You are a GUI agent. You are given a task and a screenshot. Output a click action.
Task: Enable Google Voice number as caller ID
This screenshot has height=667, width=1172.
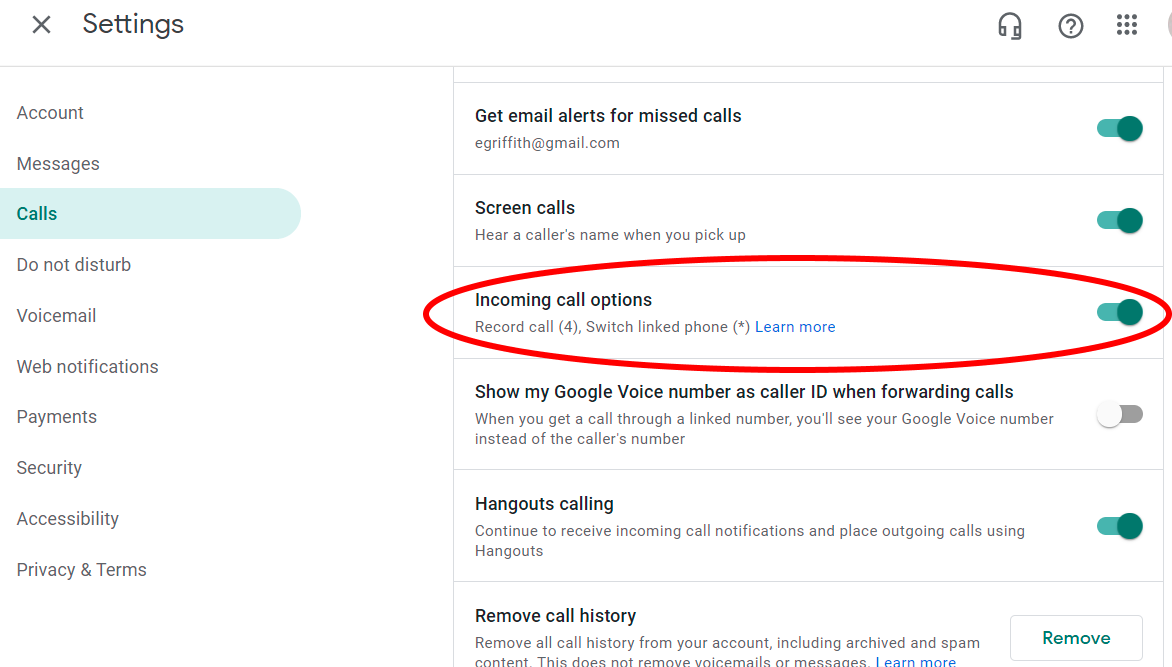[1120, 414]
